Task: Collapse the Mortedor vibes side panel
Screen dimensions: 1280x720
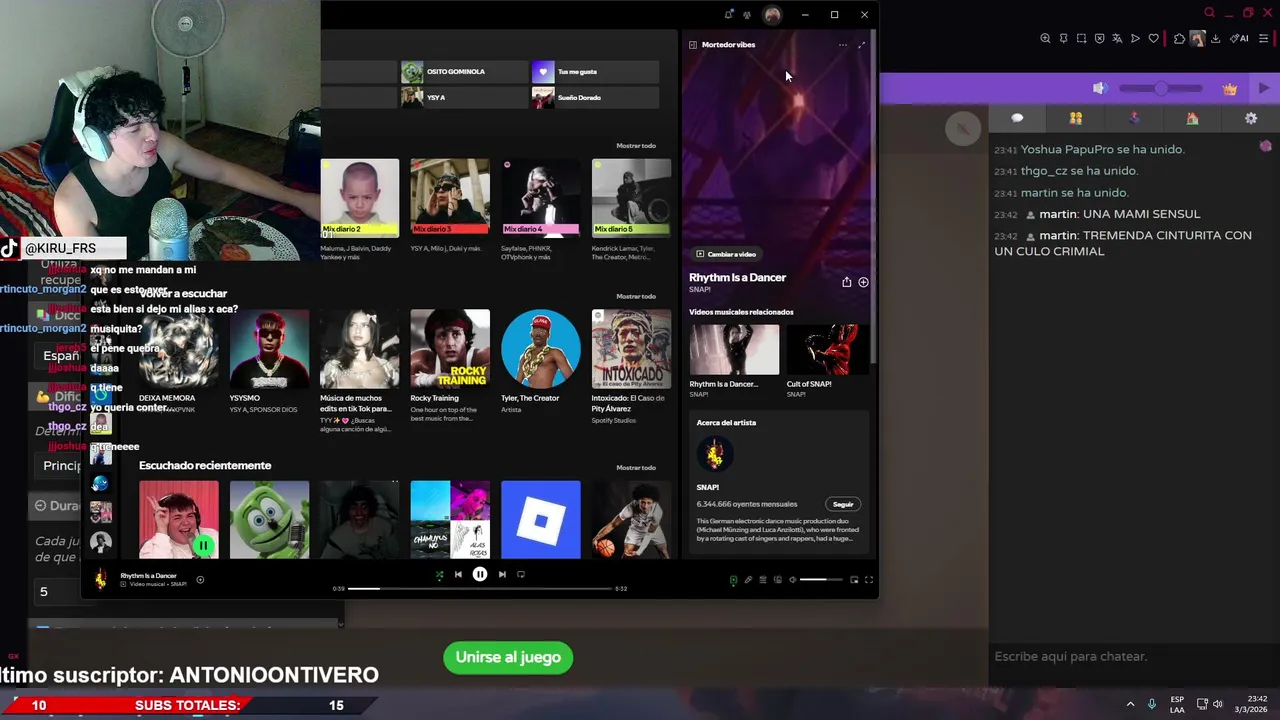Action: click(x=693, y=45)
